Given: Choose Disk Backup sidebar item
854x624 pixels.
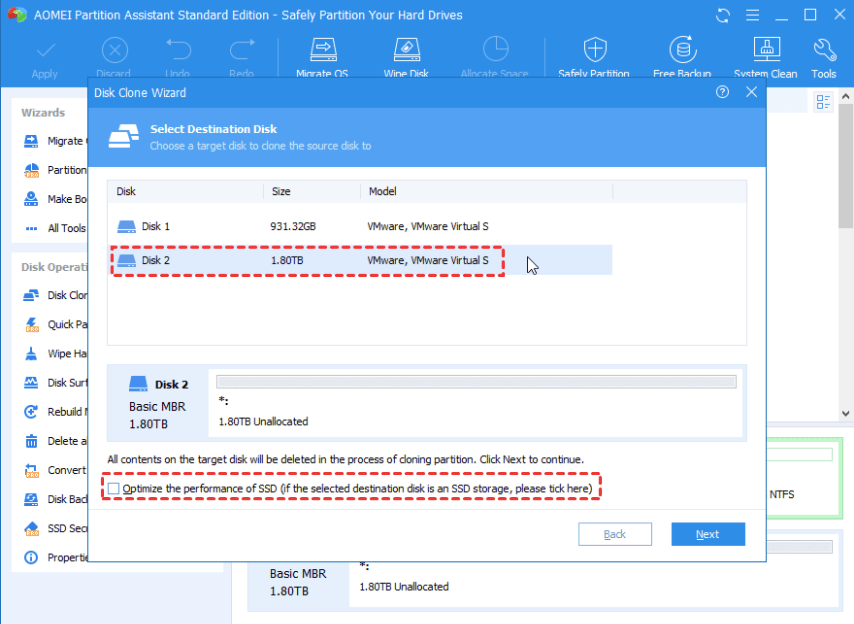Looking at the screenshot, I should pos(54,499).
